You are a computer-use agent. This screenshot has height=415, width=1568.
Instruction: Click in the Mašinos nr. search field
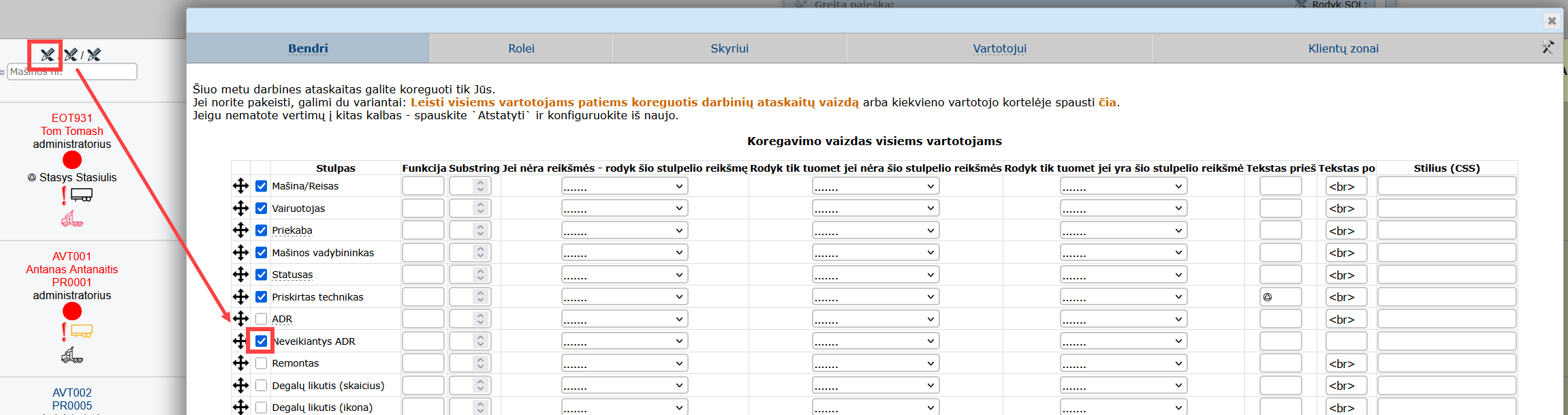click(72, 72)
